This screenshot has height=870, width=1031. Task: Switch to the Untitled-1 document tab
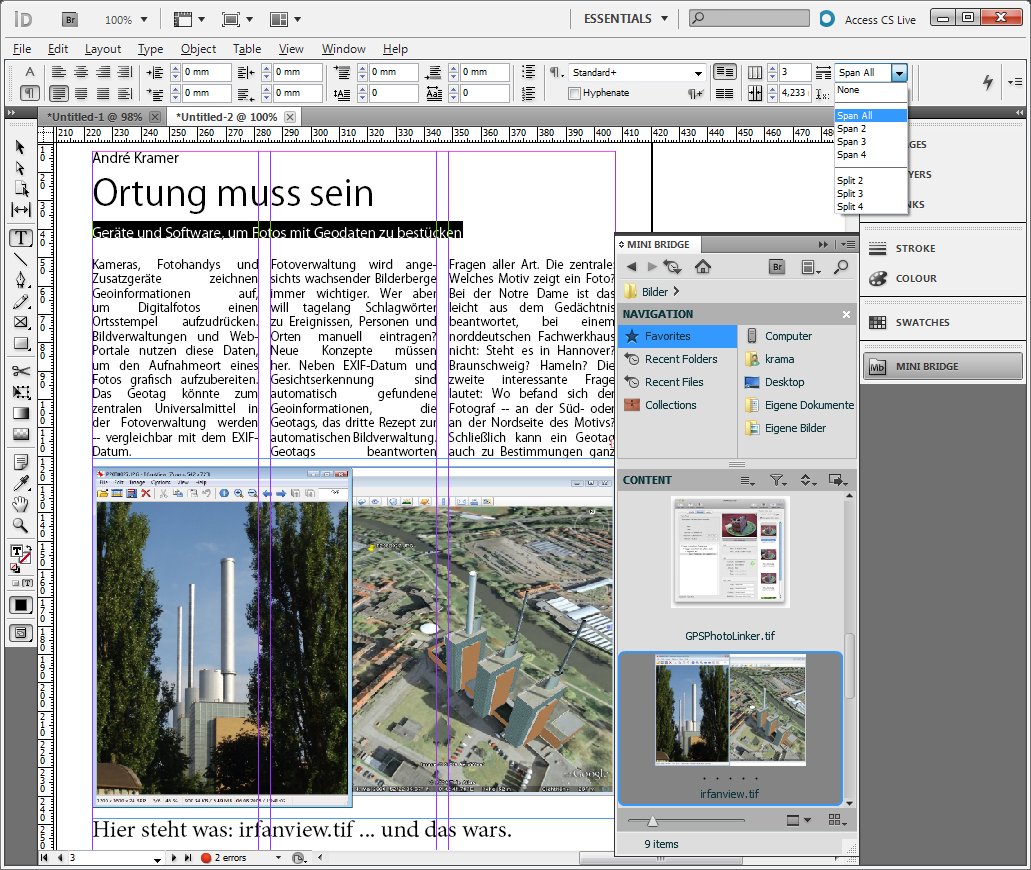pos(95,117)
